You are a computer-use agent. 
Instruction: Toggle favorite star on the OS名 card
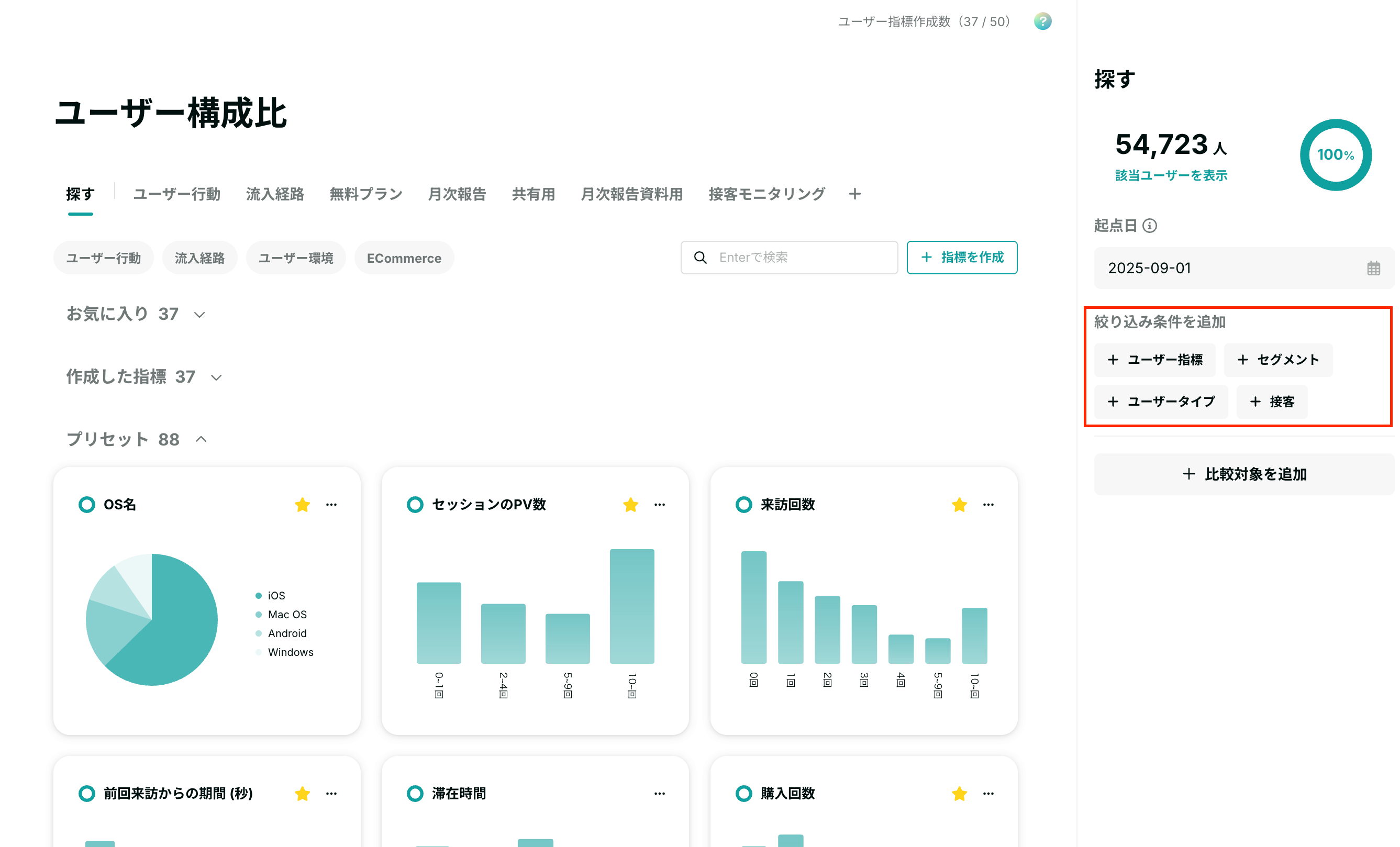pyautogui.click(x=302, y=505)
